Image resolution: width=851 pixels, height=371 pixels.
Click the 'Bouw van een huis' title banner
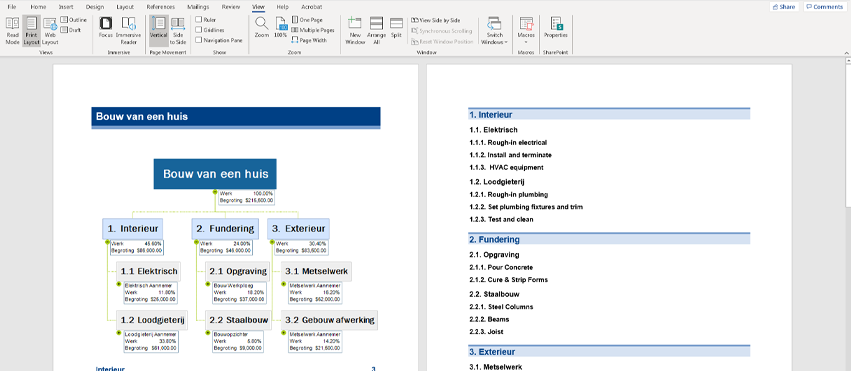(x=236, y=117)
